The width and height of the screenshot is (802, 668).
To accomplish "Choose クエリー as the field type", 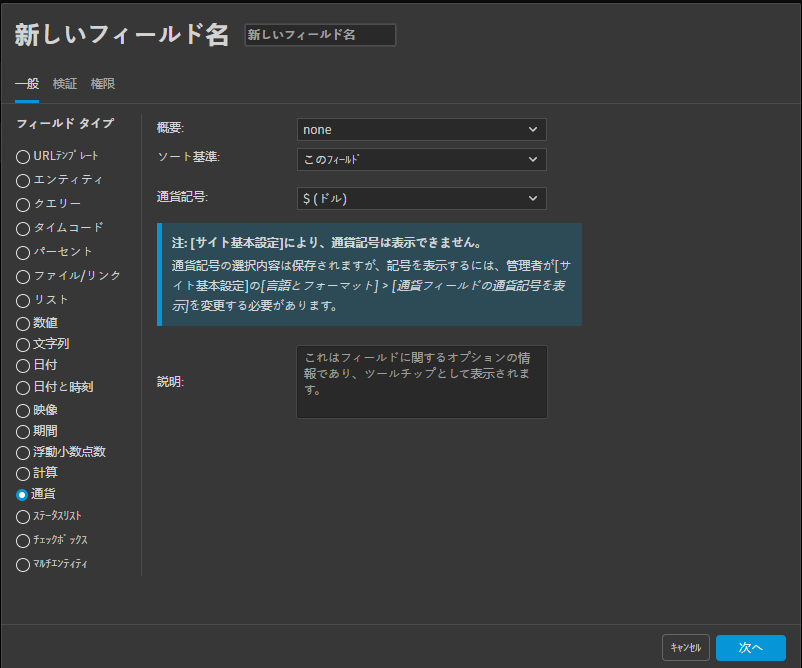I will 21,203.
